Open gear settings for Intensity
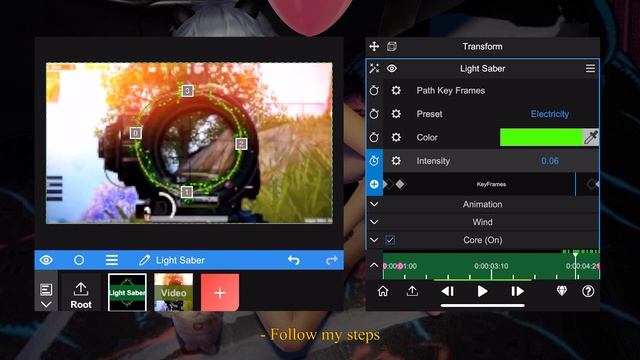Screen dimensions: 640x360 coord(396,161)
